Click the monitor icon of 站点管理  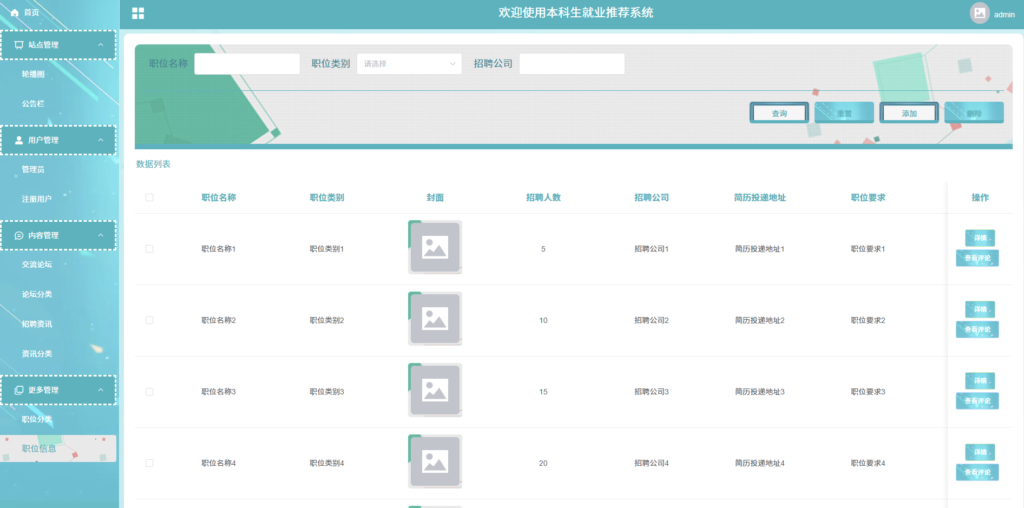point(19,45)
